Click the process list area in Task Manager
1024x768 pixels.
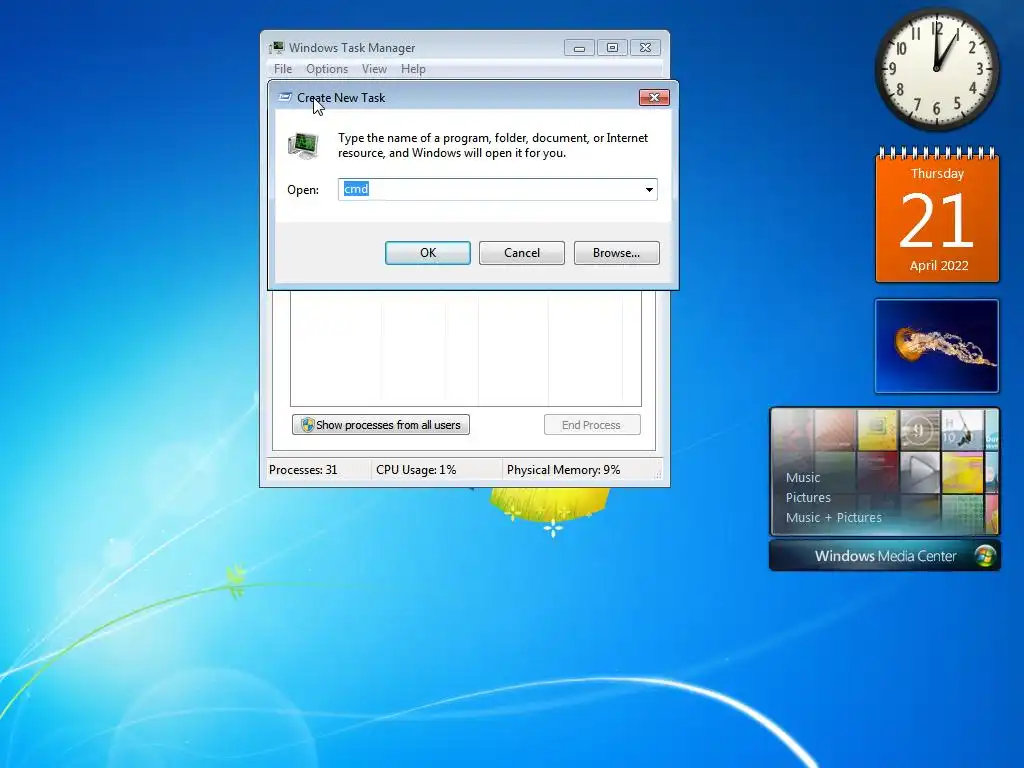[466, 348]
